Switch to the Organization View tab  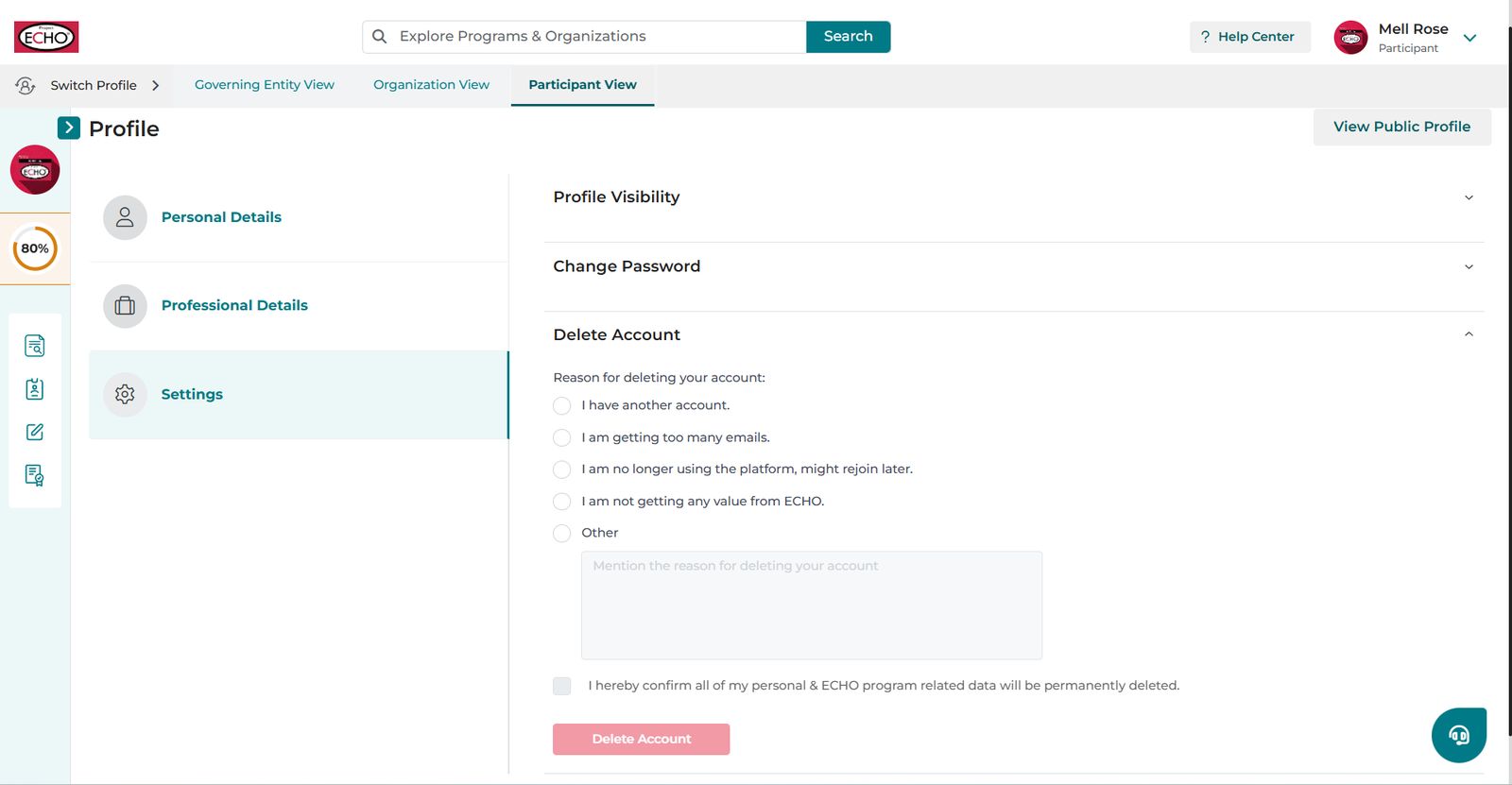click(431, 85)
